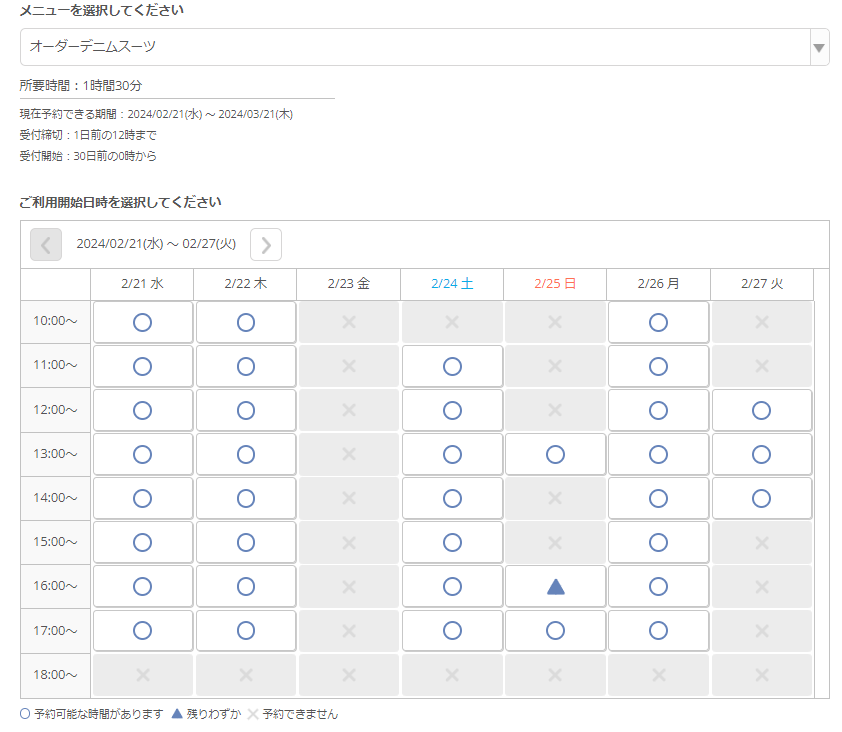Click the 2/24 土 column header

pyautogui.click(x=452, y=284)
